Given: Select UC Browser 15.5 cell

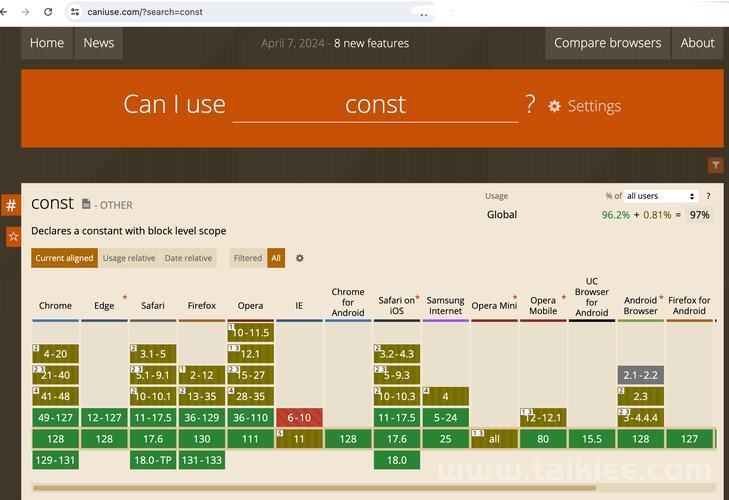Looking at the screenshot, I should (x=591, y=439).
